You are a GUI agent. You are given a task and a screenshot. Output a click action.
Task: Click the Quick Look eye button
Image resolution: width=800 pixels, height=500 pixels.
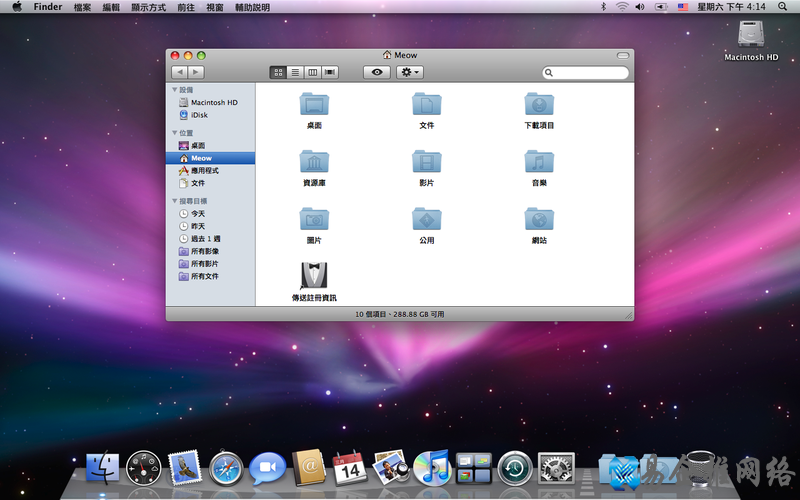click(x=377, y=72)
